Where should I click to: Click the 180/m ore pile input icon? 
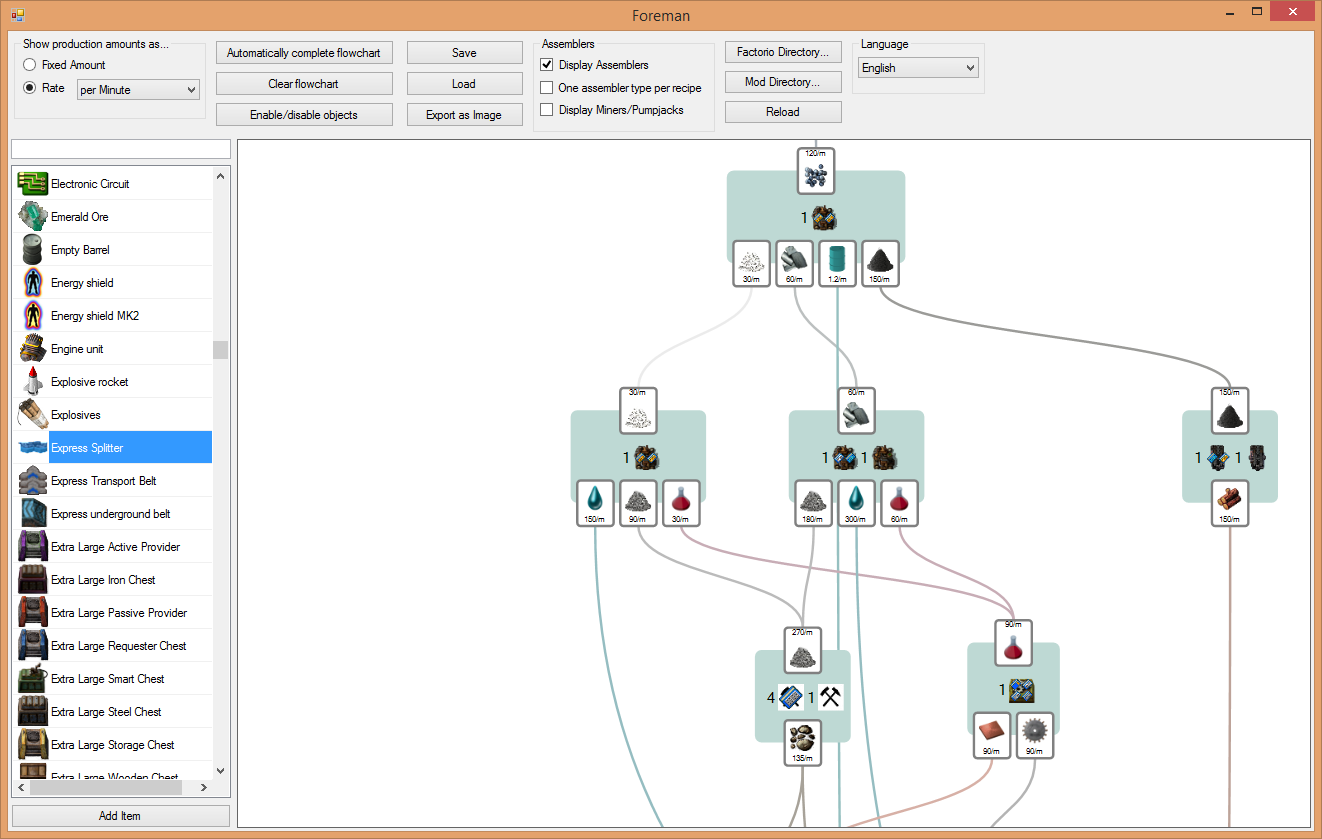[x=813, y=503]
